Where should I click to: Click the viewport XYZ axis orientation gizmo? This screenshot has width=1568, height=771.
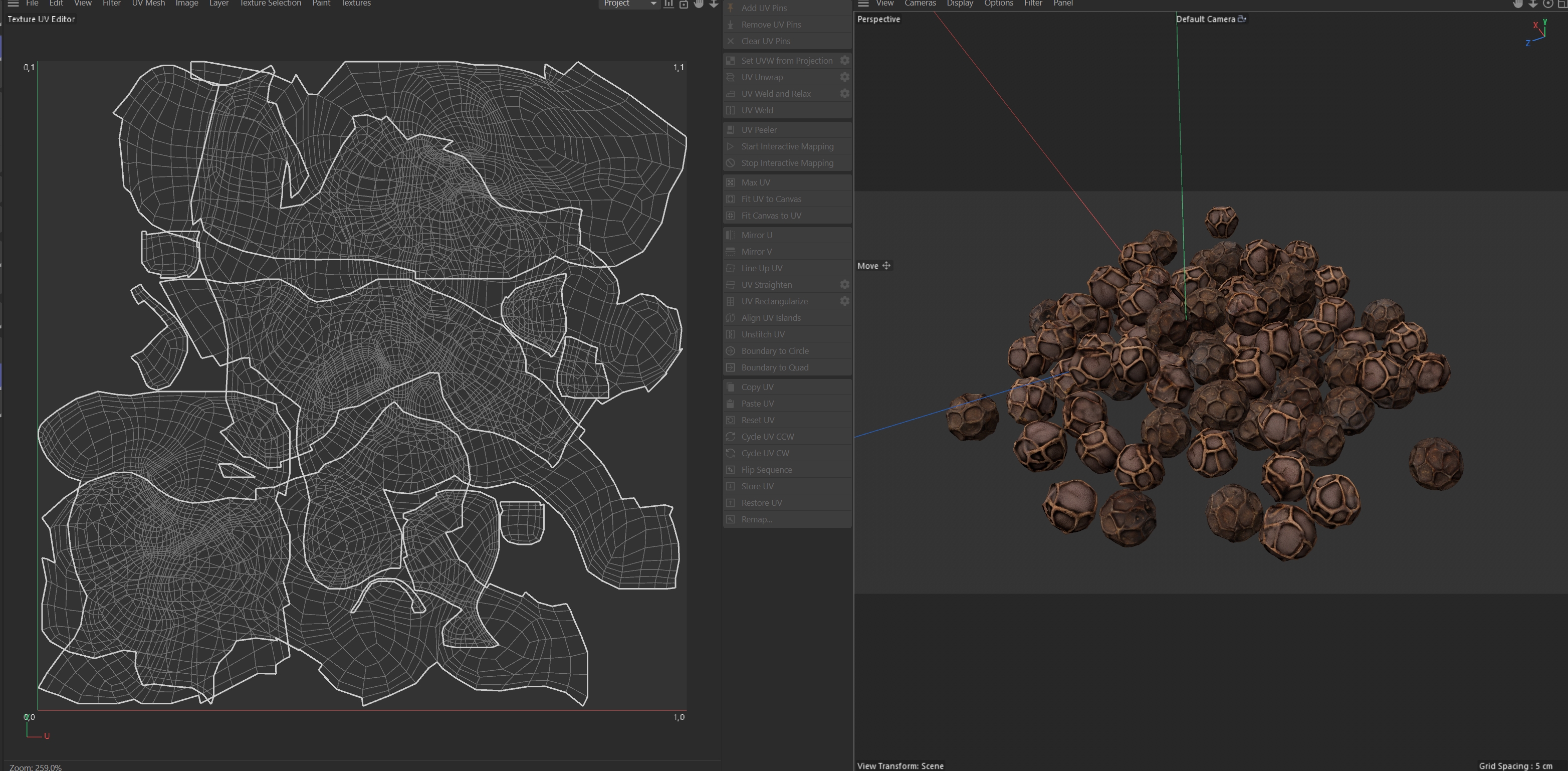(x=1537, y=33)
